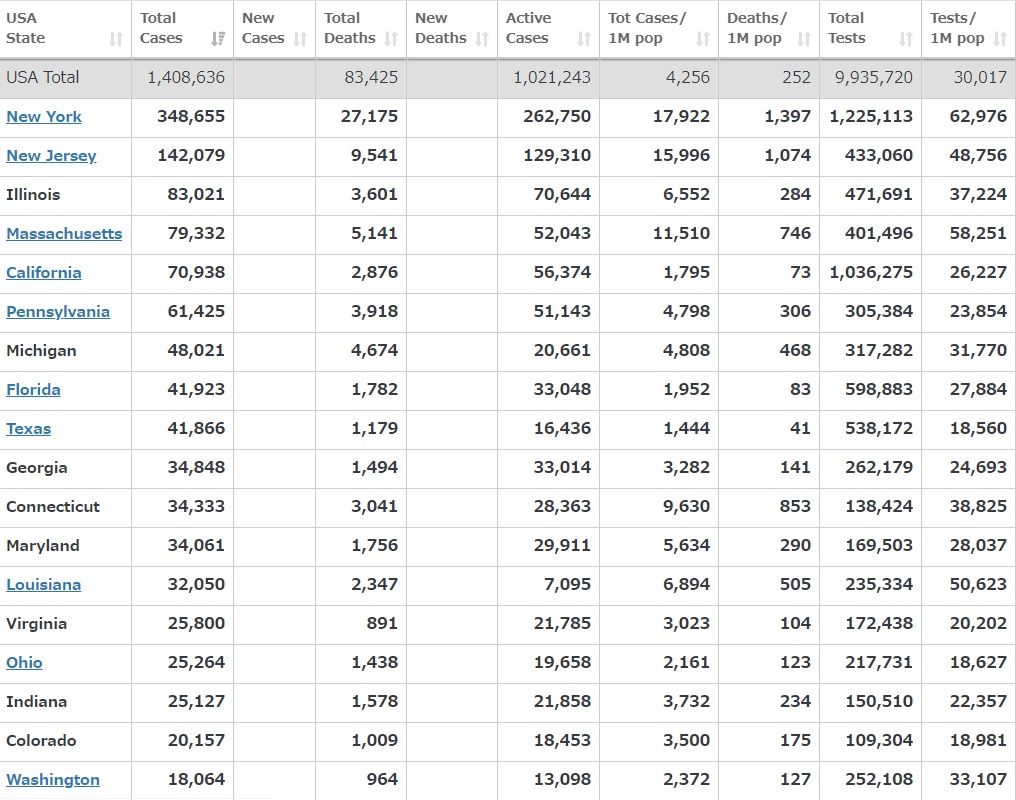Sort by Tot Cases/1M pop icon
Screen dimensions: 1016x800
[703, 39]
